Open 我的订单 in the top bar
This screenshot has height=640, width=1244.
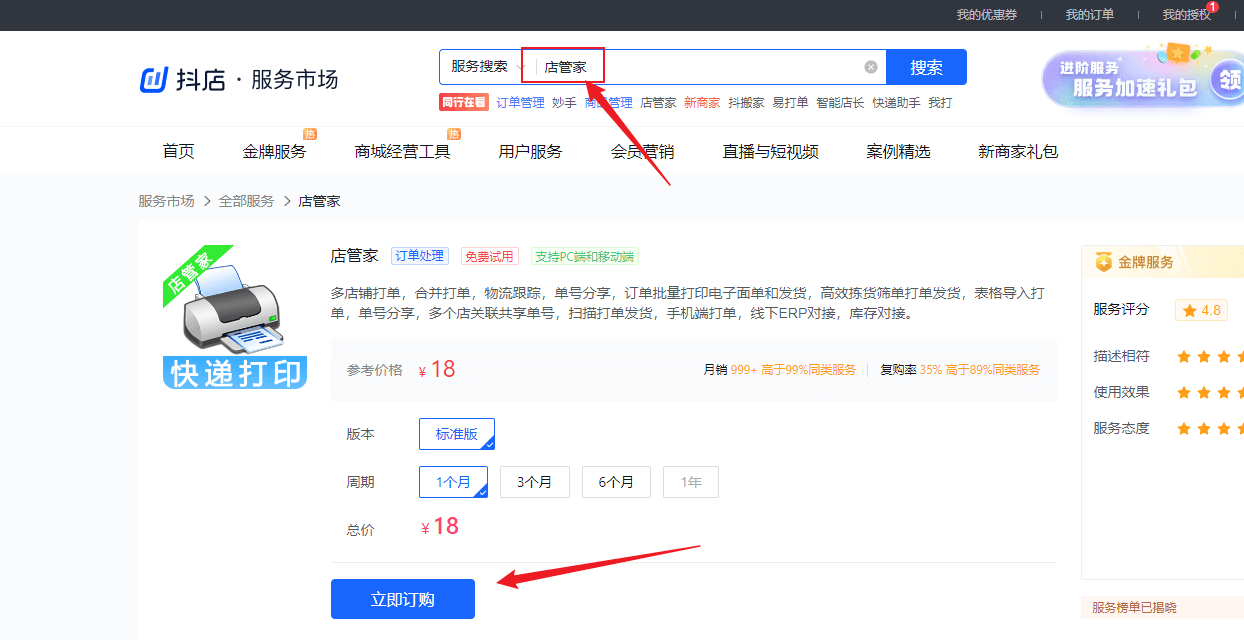[1089, 15]
